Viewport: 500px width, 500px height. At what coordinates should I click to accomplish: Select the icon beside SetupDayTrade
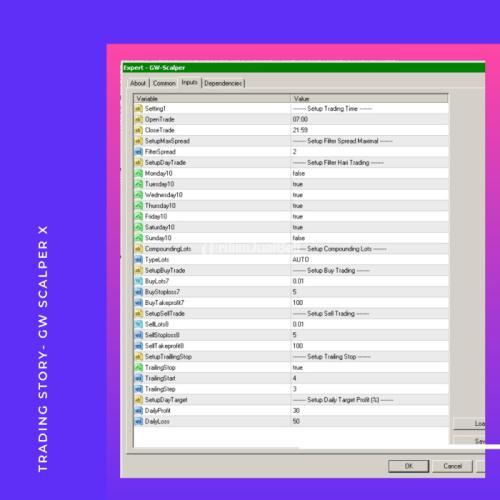[139, 163]
